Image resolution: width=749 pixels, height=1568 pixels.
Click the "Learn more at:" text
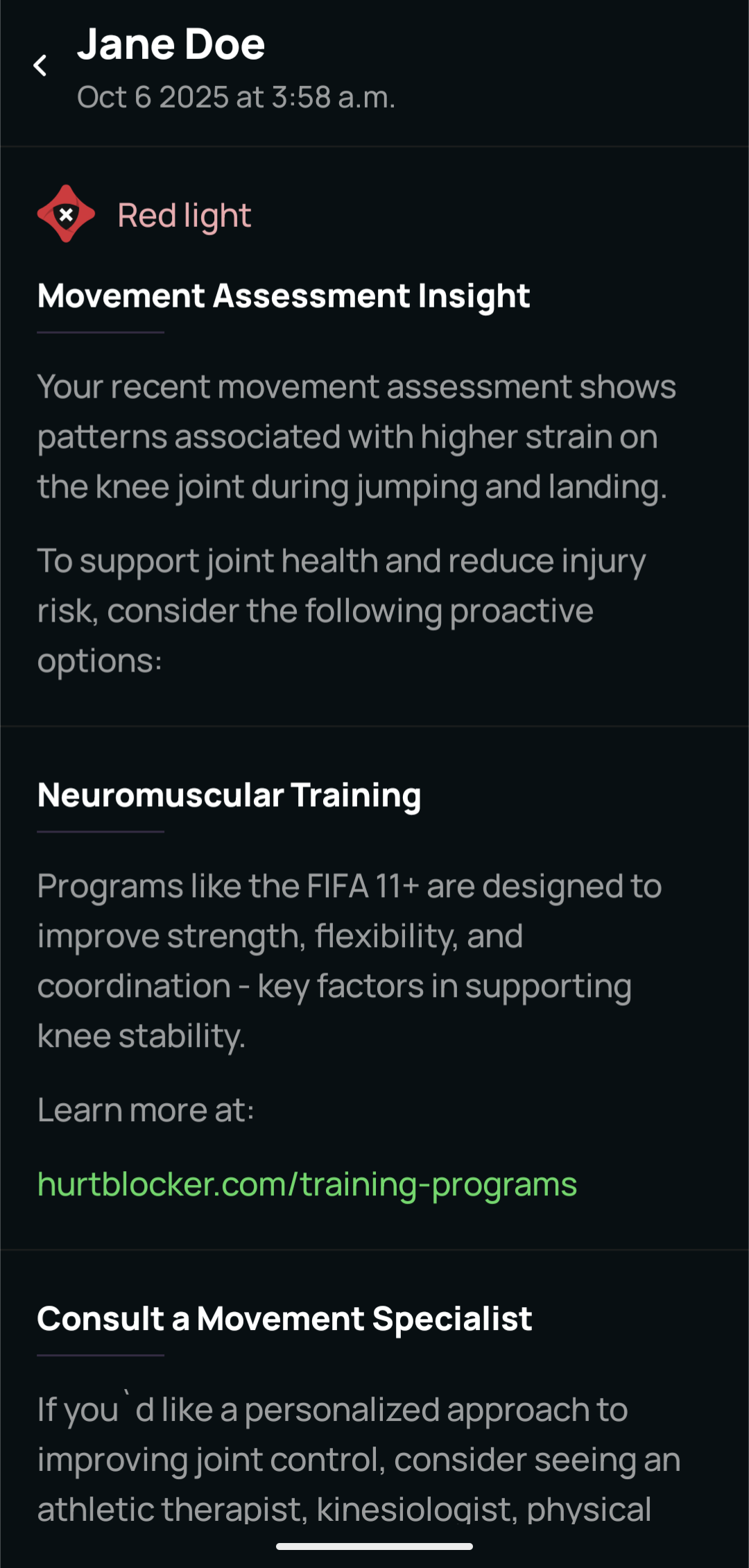[146, 1110]
